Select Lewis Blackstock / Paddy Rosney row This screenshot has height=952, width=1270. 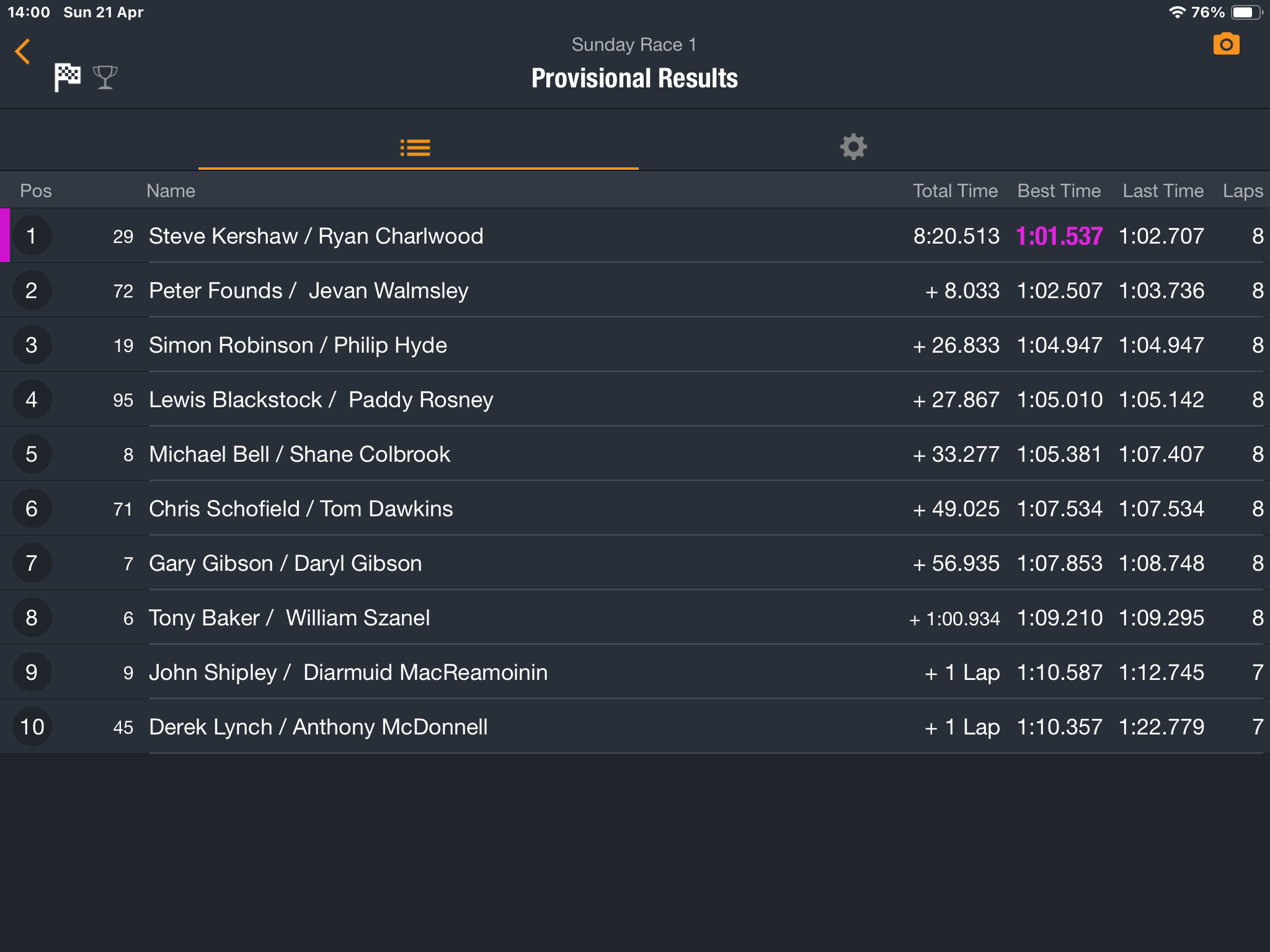coord(321,400)
